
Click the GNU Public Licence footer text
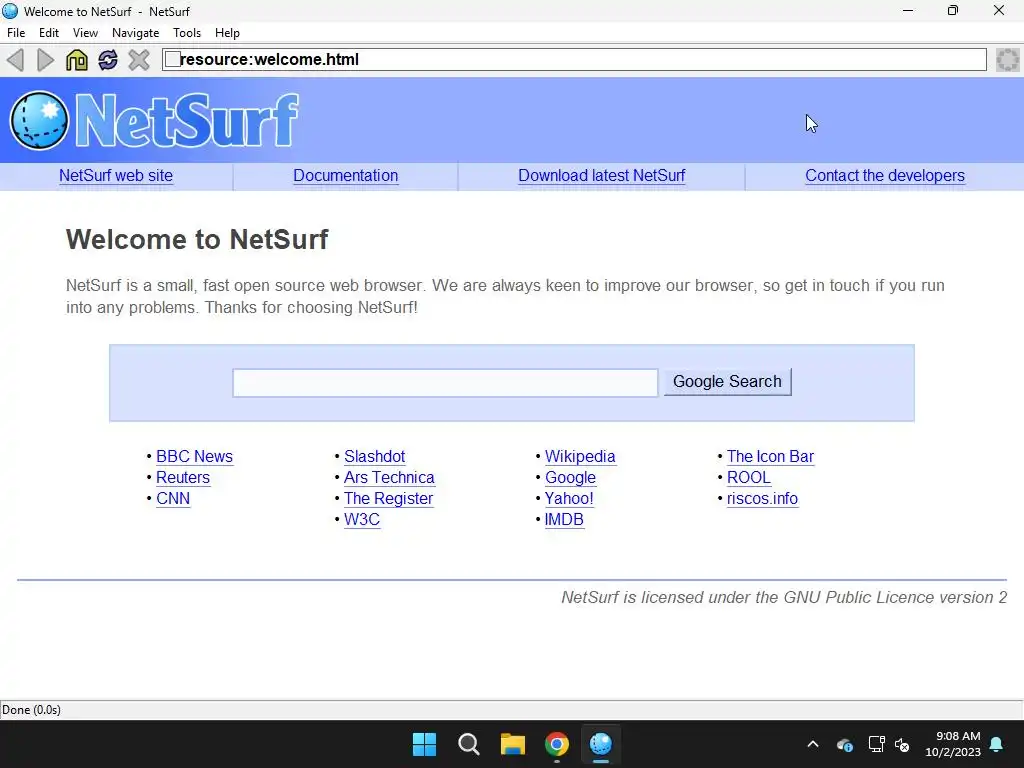coord(784,598)
